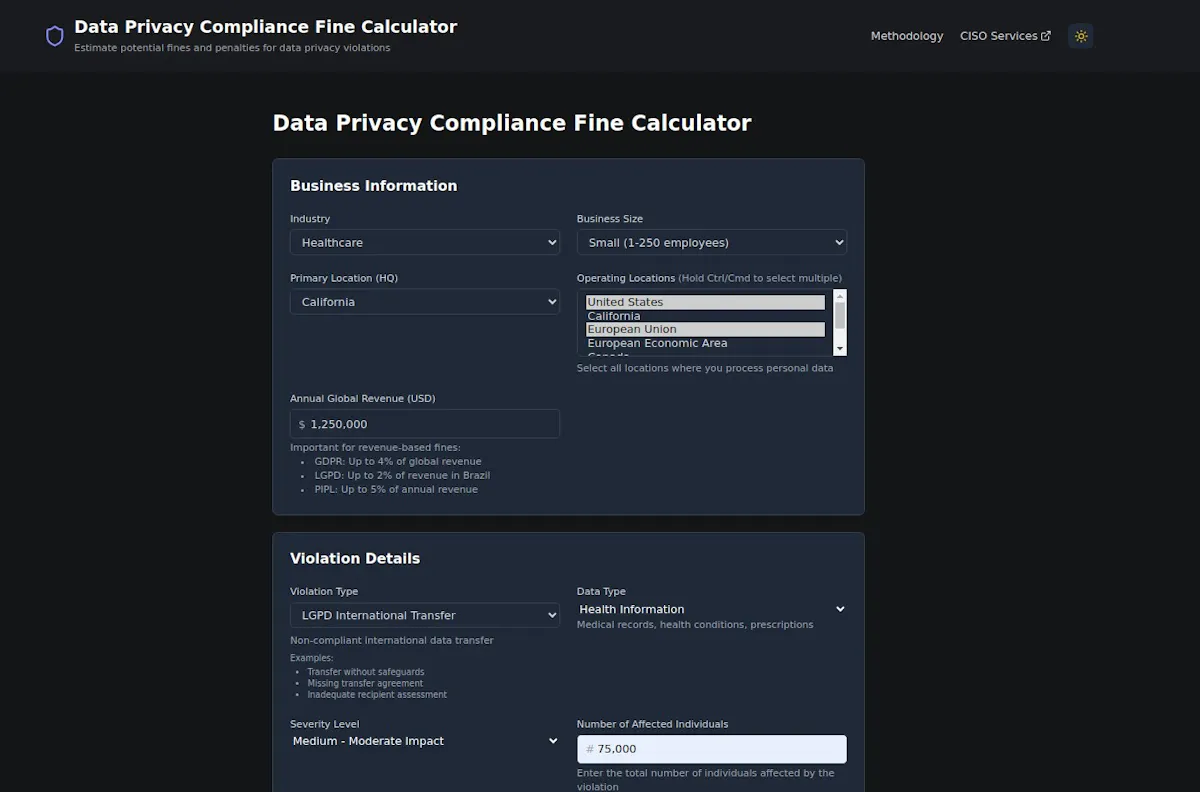
Task: Click the shield logo icon
Action: [x=55, y=36]
